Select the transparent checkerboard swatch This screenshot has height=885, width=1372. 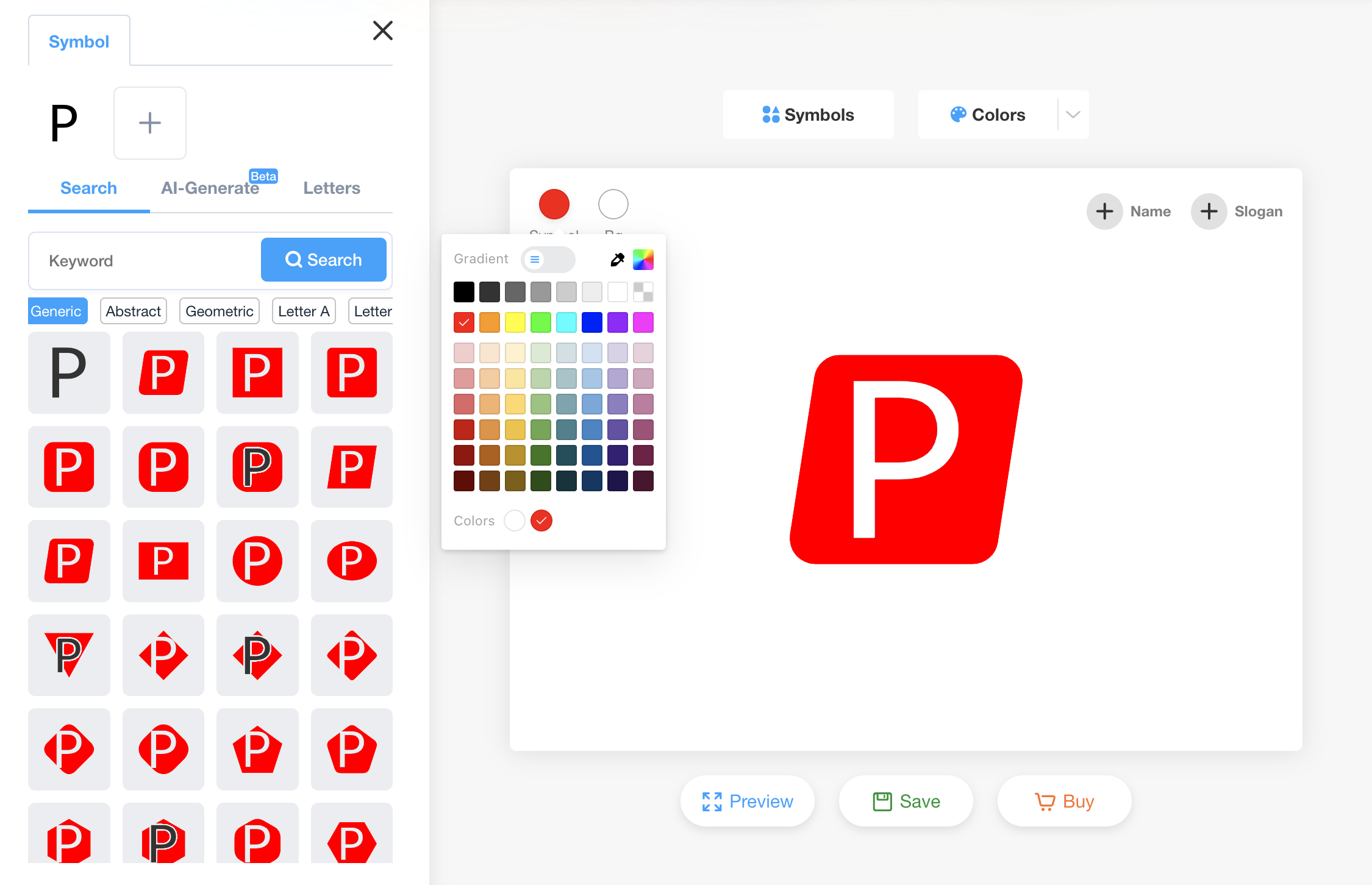point(643,292)
